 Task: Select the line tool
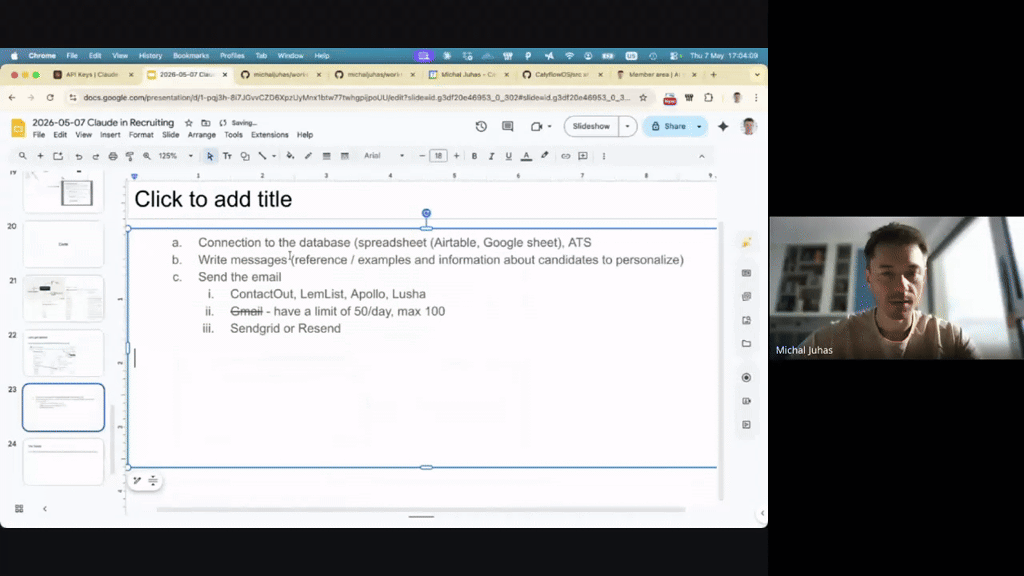pos(263,156)
